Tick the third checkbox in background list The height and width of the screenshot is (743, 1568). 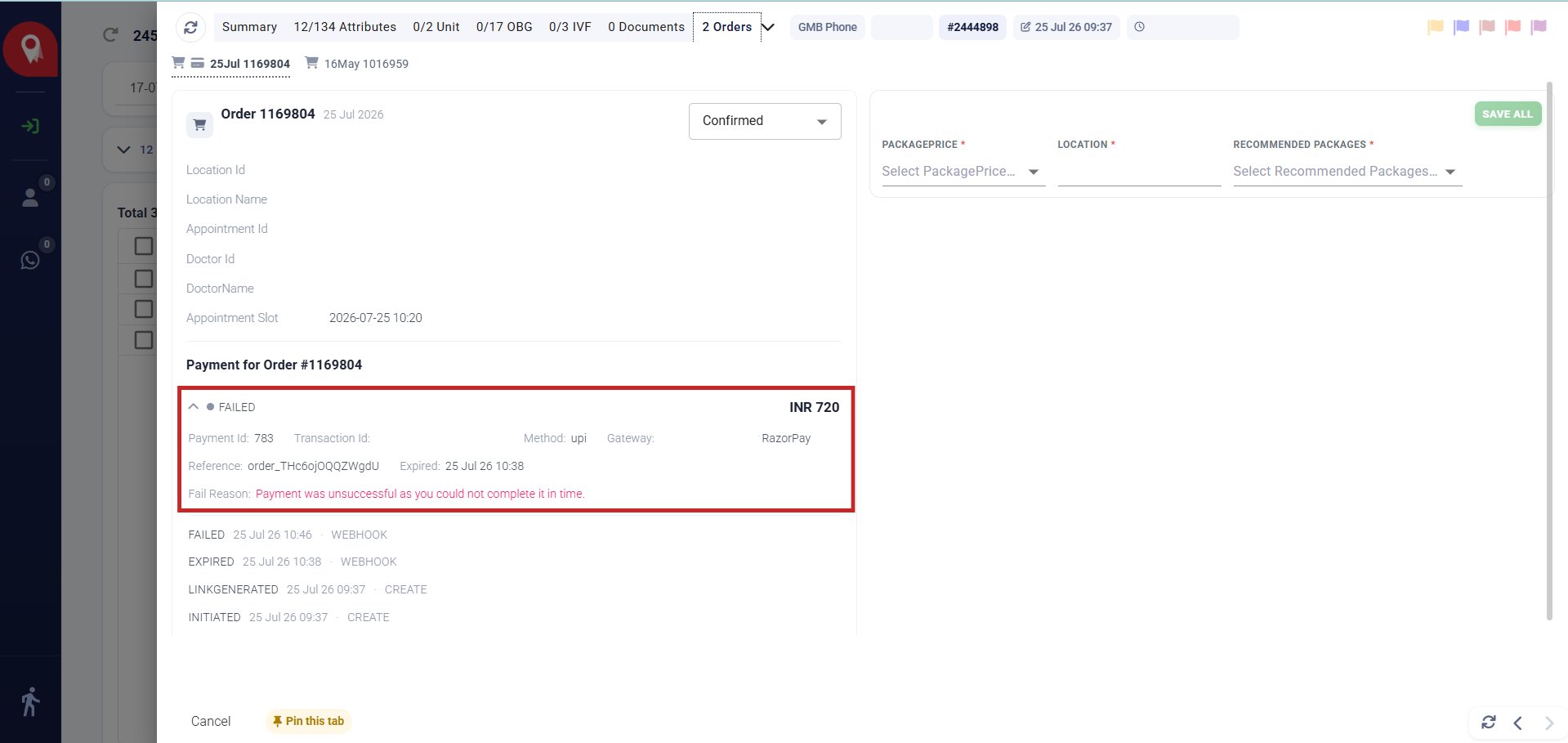(x=144, y=309)
